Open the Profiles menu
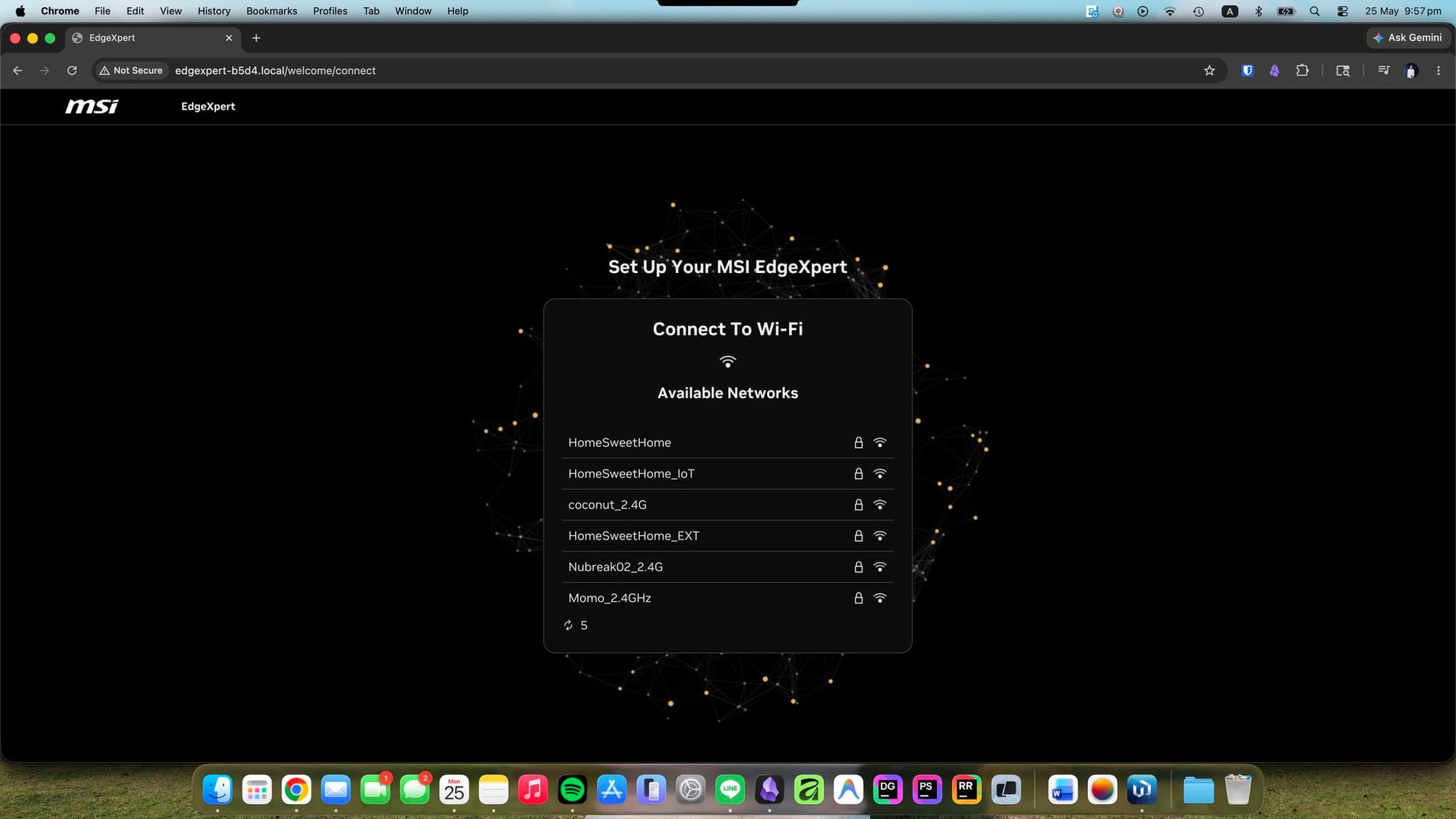 point(330,11)
